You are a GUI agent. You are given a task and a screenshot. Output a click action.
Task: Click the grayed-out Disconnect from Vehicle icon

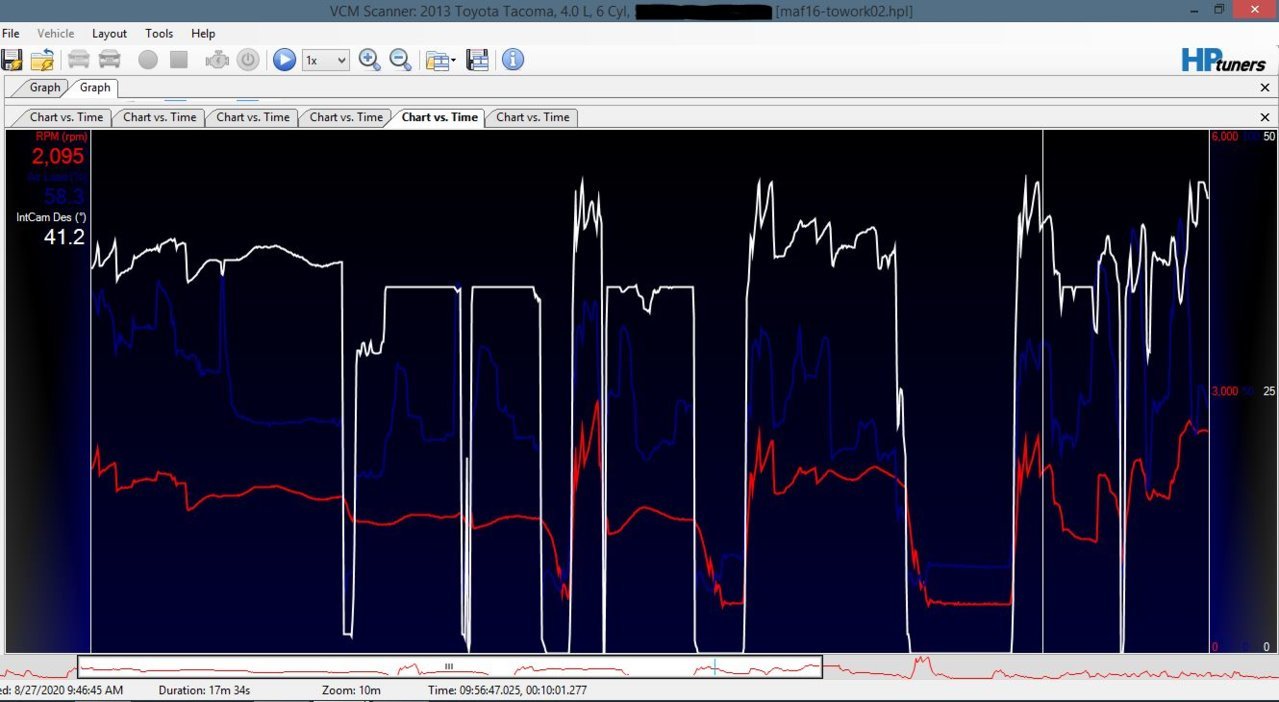coord(109,60)
